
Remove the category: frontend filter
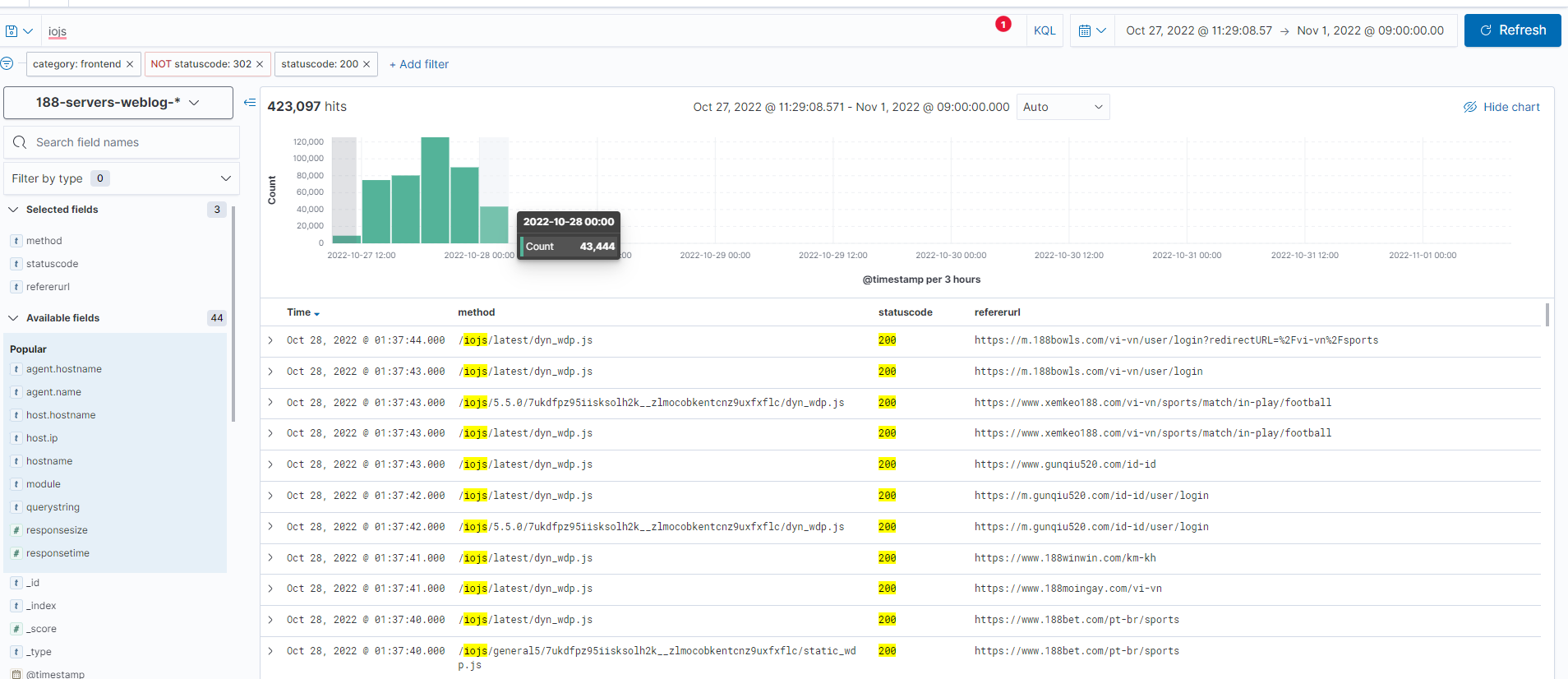pos(130,64)
